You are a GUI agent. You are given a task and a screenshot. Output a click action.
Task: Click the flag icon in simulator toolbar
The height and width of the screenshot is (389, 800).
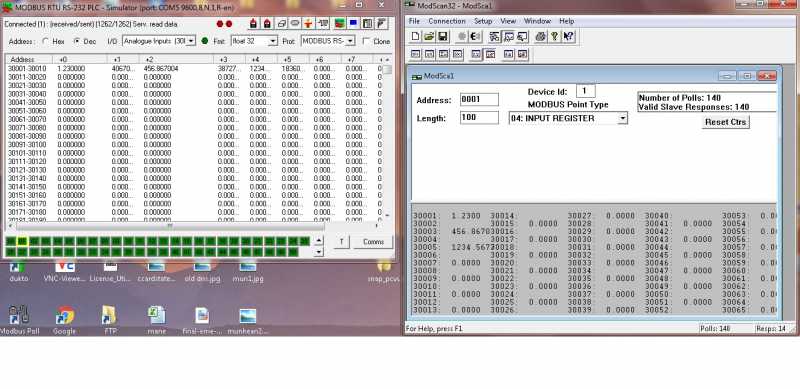click(381, 23)
